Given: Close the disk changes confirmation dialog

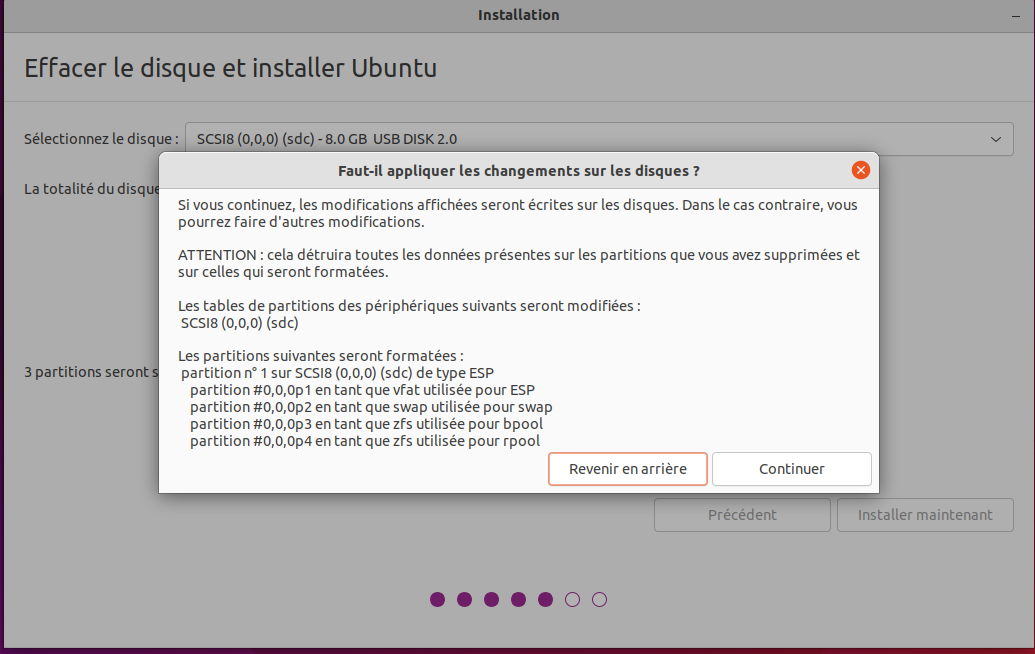Looking at the screenshot, I should click(x=860, y=170).
